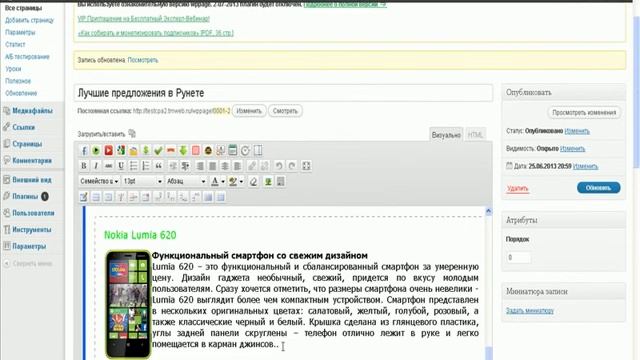Image resolution: width=640 pixels, height=360 pixels.
Task: Focus the page title input field
Action: [x=284, y=93]
